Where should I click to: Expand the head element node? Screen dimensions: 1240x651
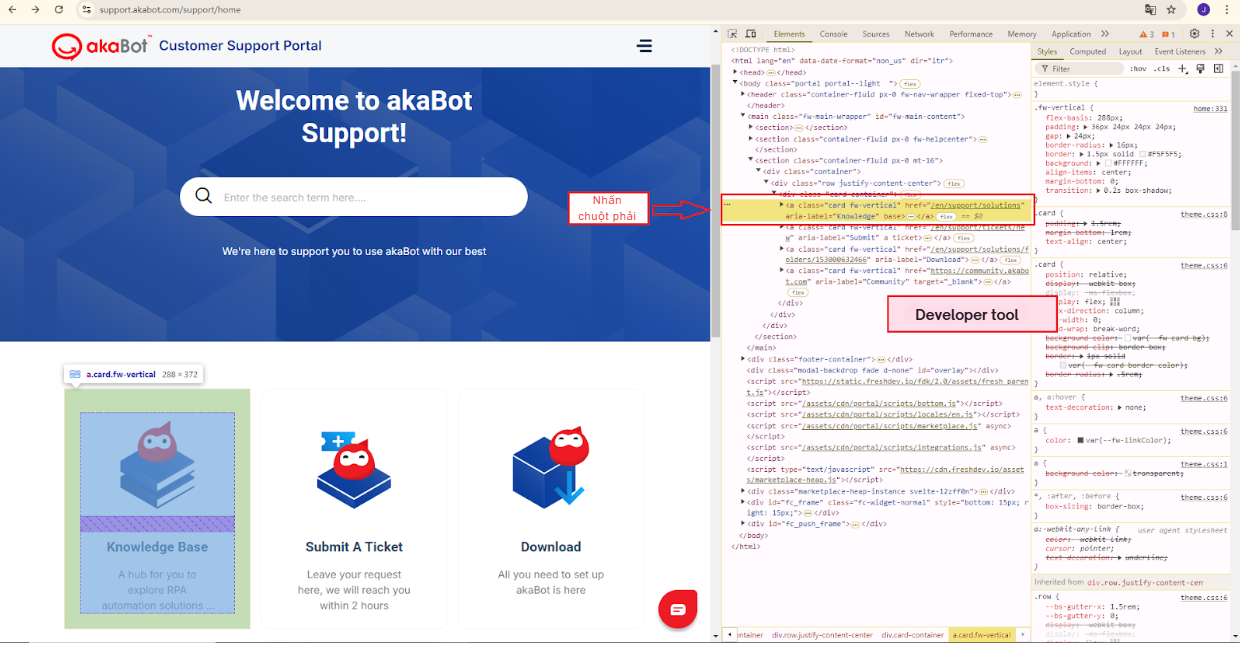(736, 72)
